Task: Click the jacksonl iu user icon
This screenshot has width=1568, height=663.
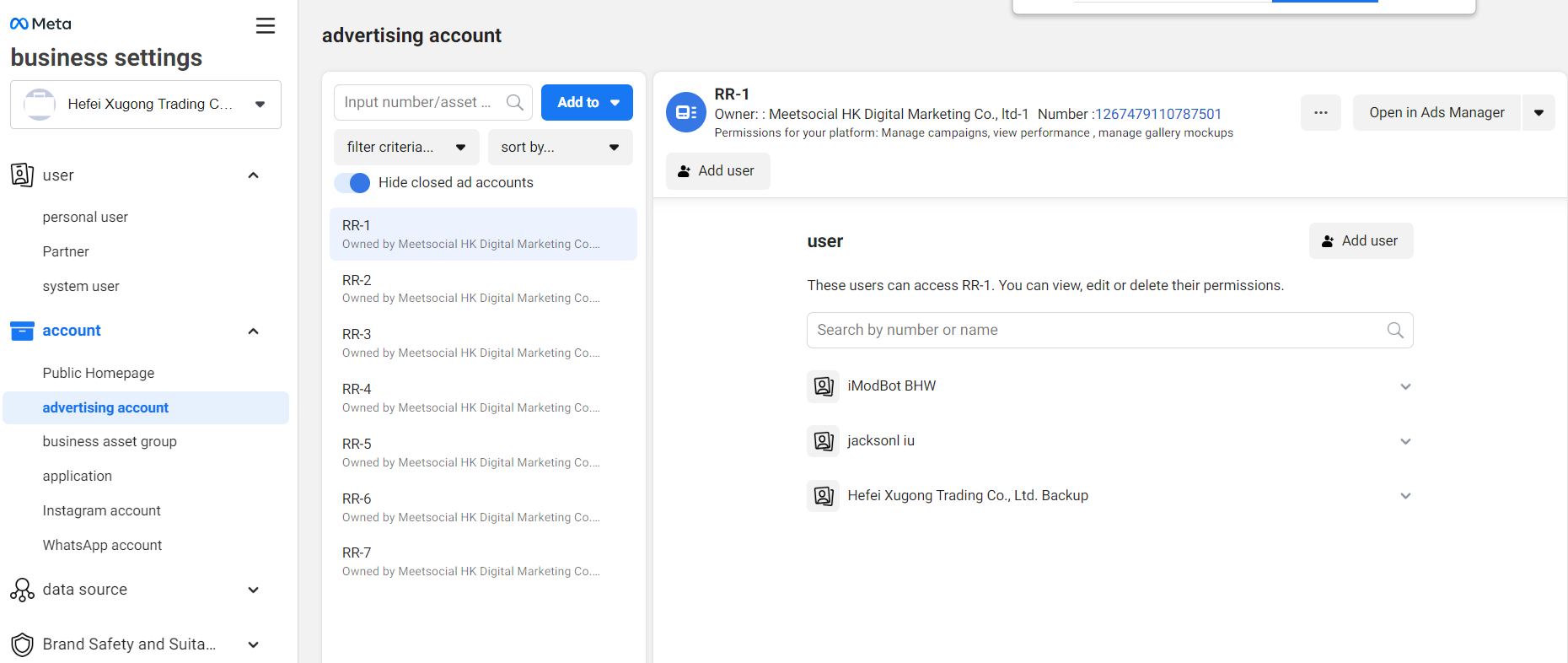Action: 824,441
